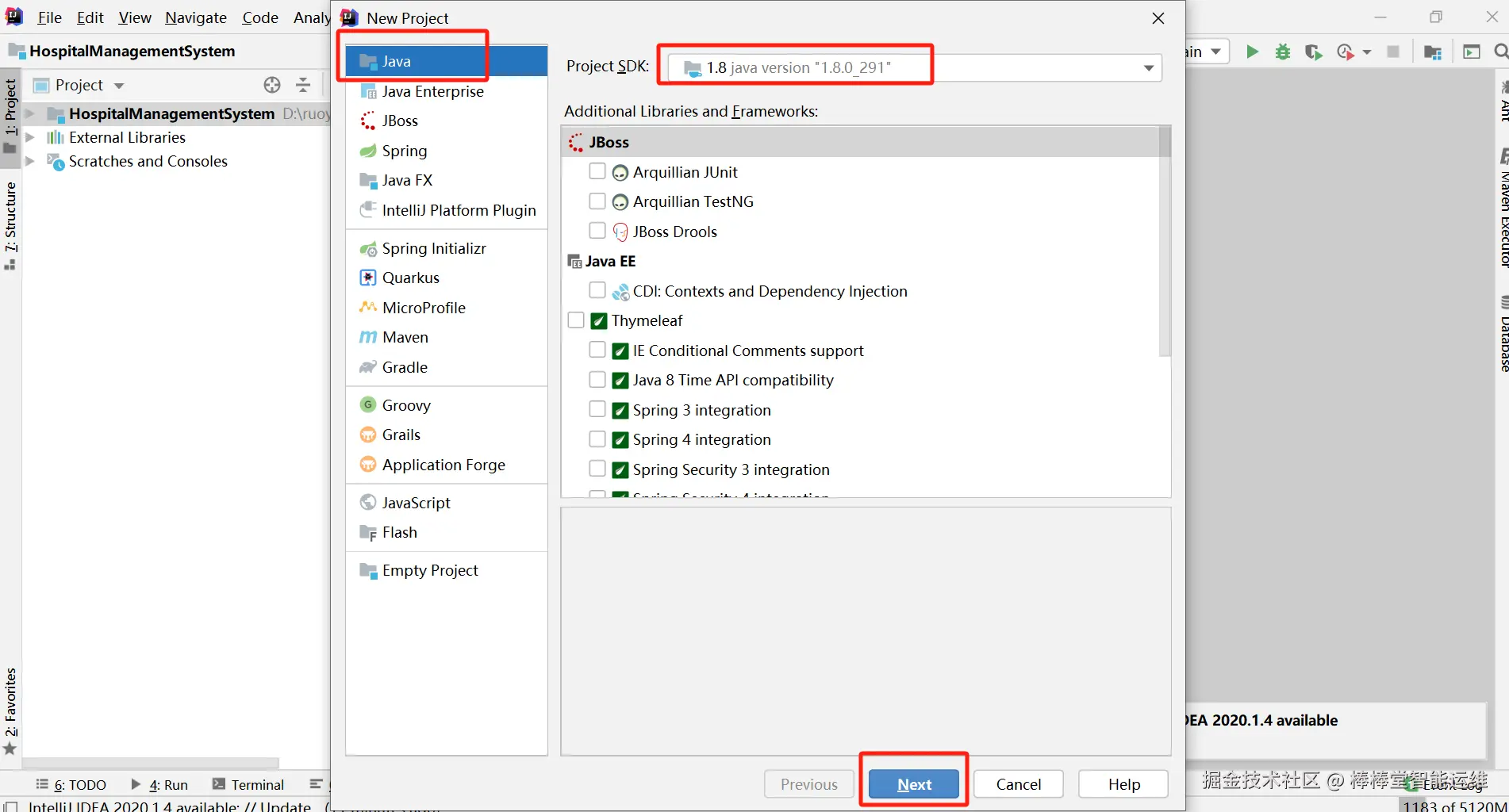Select Spring Initializr generator
Image resolution: width=1509 pixels, height=812 pixels.
pos(447,248)
